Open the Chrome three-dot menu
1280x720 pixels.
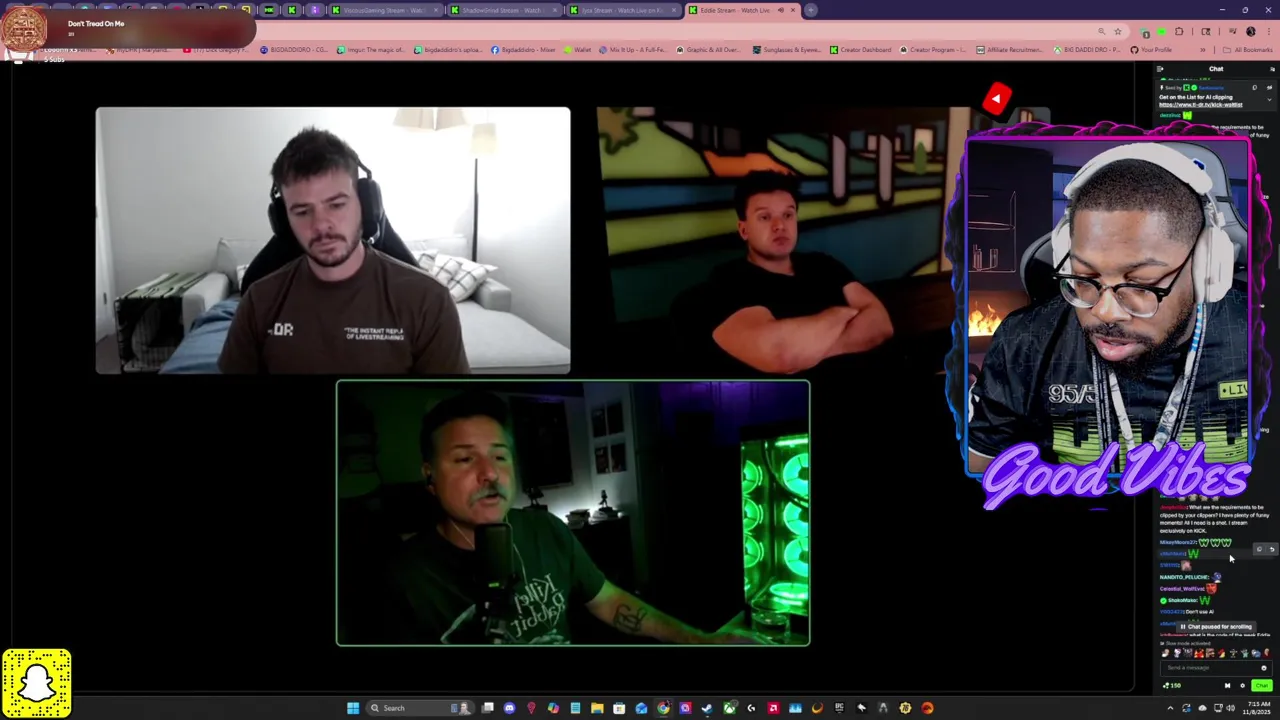pyautogui.click(x=1268, y=32)
